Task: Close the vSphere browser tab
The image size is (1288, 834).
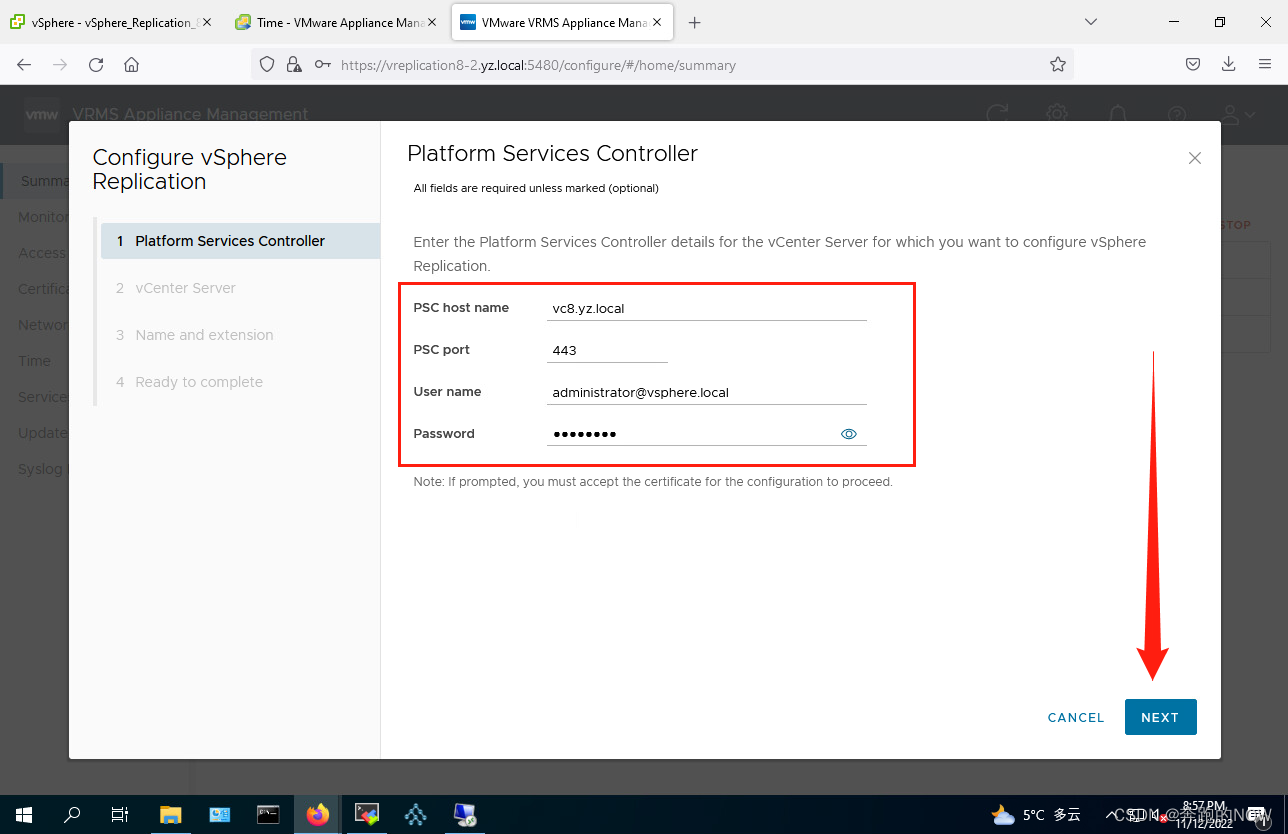Action: tap(207, 22)
